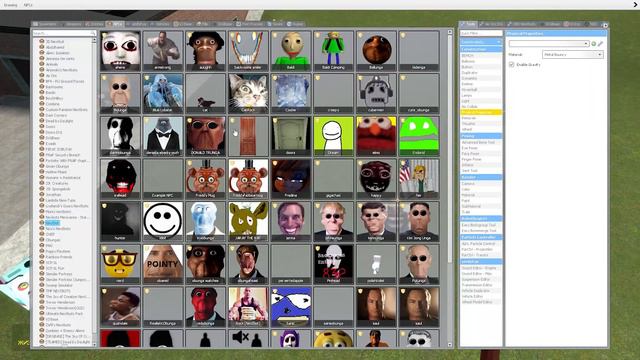Image resolution: width=640 pixels, height=360 pixels.
Task: Click the tool quick filter field
Action: (x=481, y=33)
